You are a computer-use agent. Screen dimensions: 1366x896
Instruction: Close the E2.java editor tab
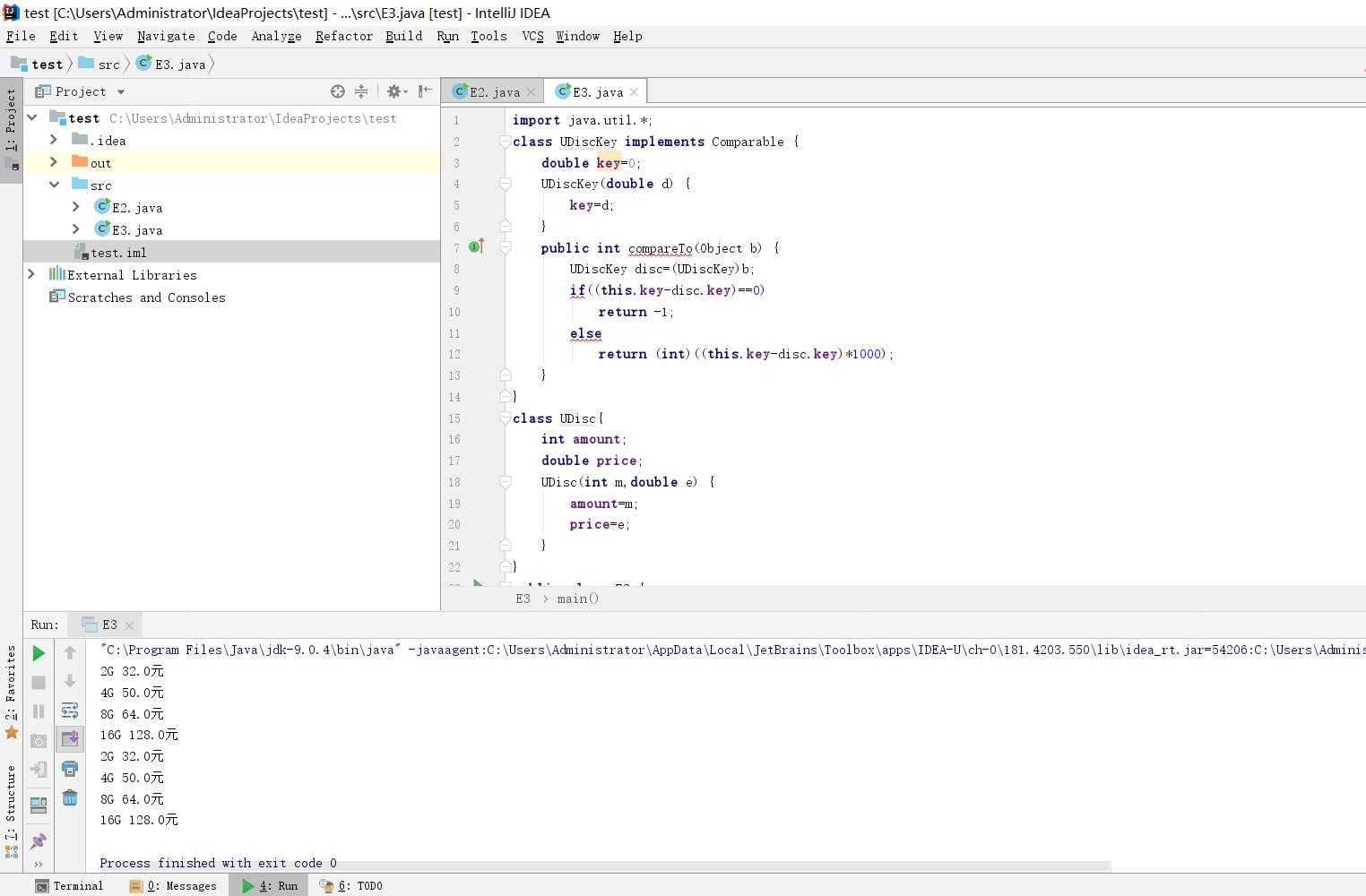tap(531, 91)
